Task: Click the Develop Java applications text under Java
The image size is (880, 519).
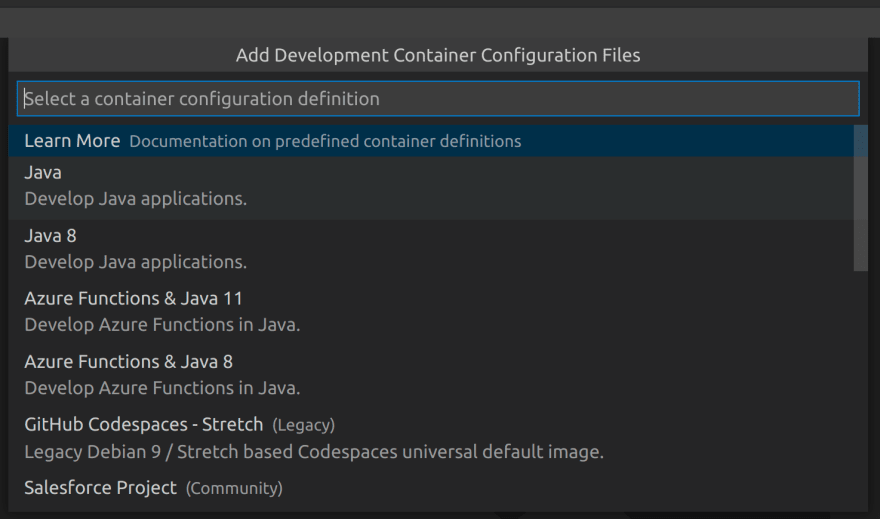Action: 136,199
